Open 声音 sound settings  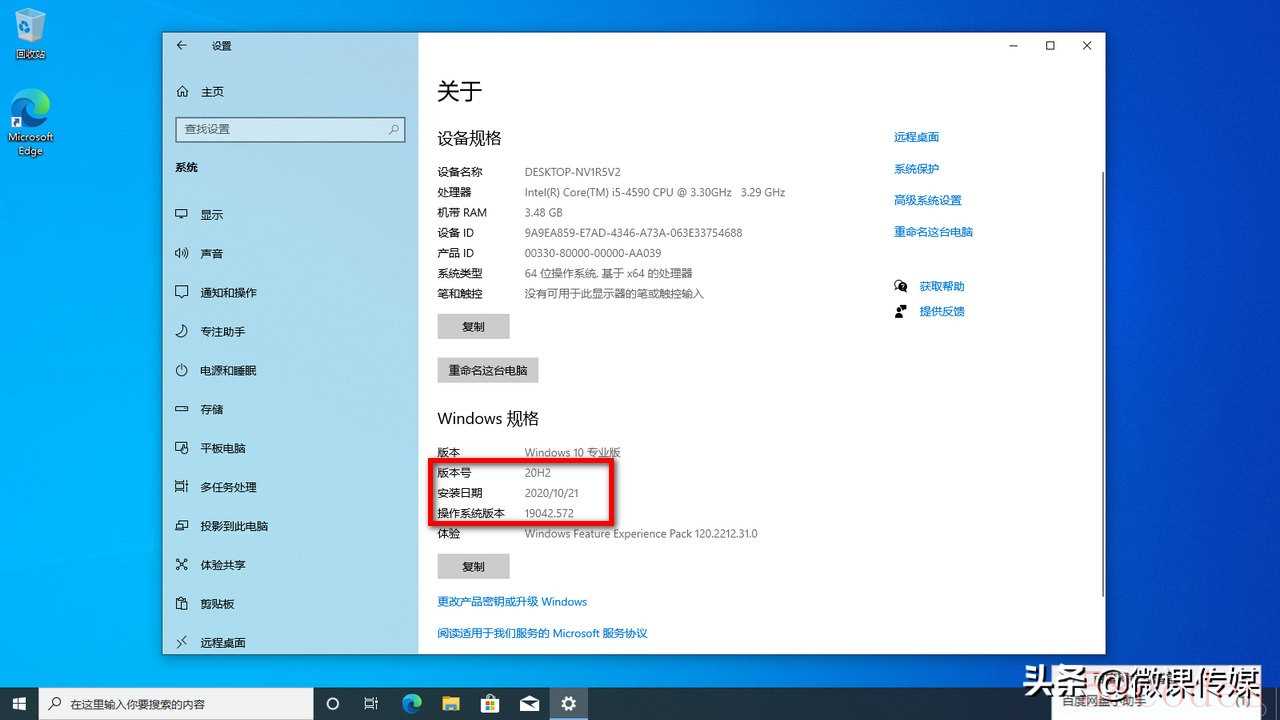(x=211, y=254)
